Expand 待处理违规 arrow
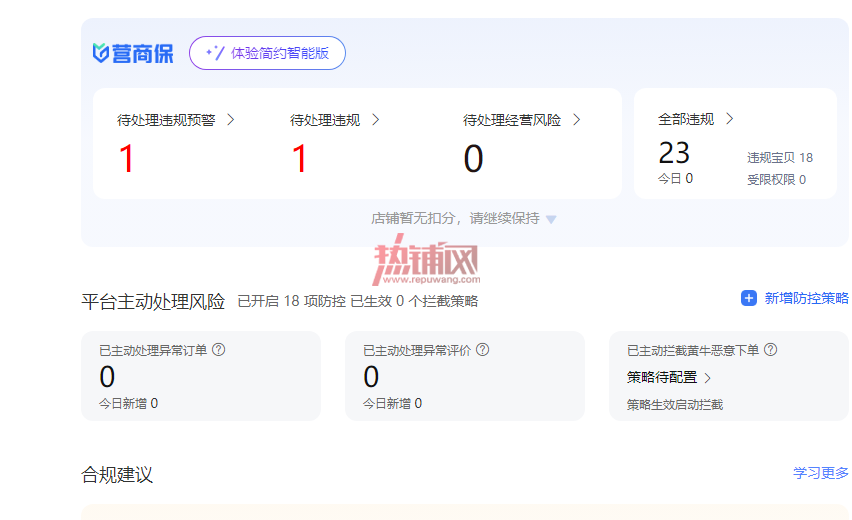The width and height of the screenshot is (852, 520). [x=375, y=120]
